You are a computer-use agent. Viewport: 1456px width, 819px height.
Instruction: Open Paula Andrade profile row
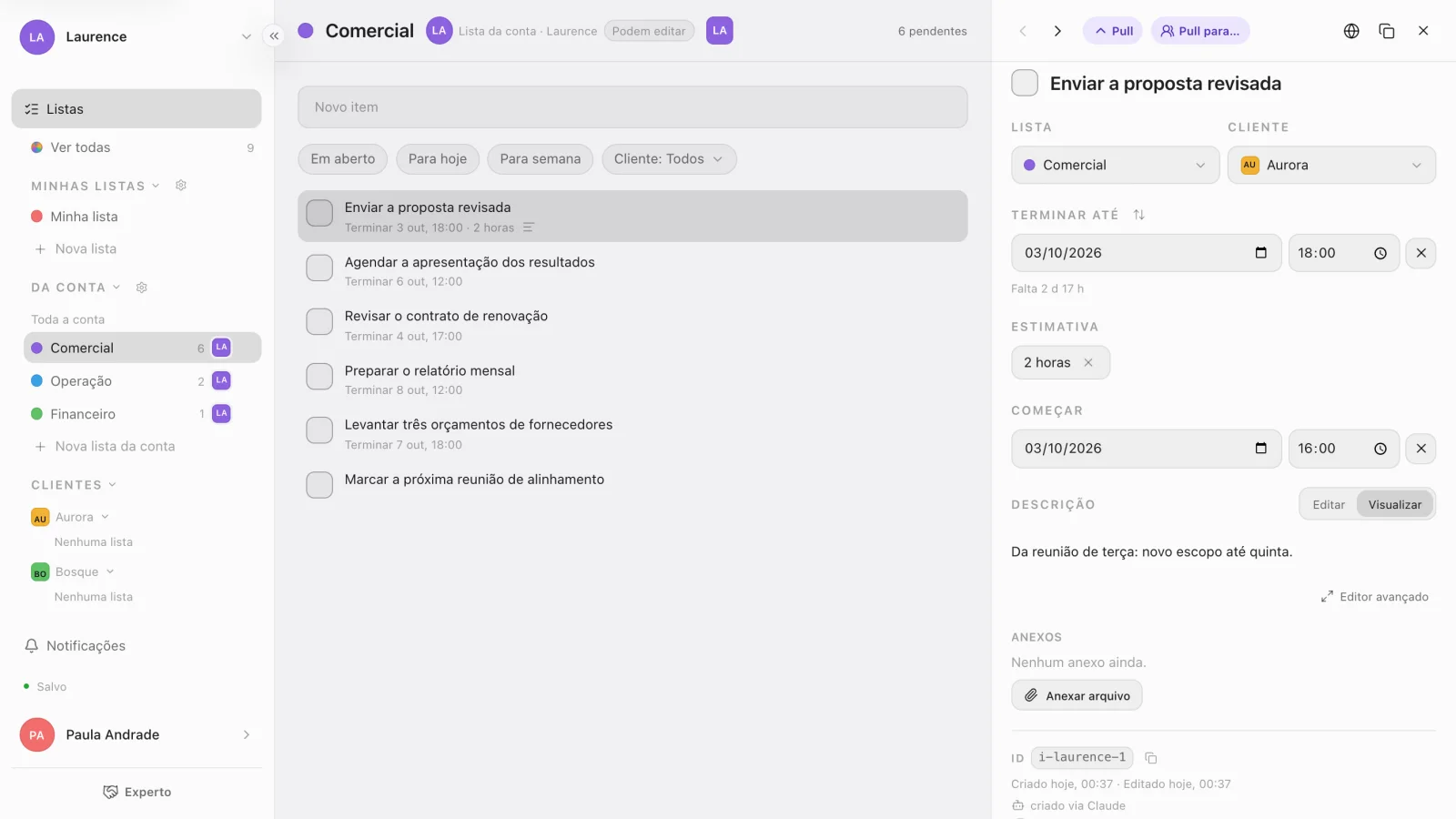(x=136, y=734)
